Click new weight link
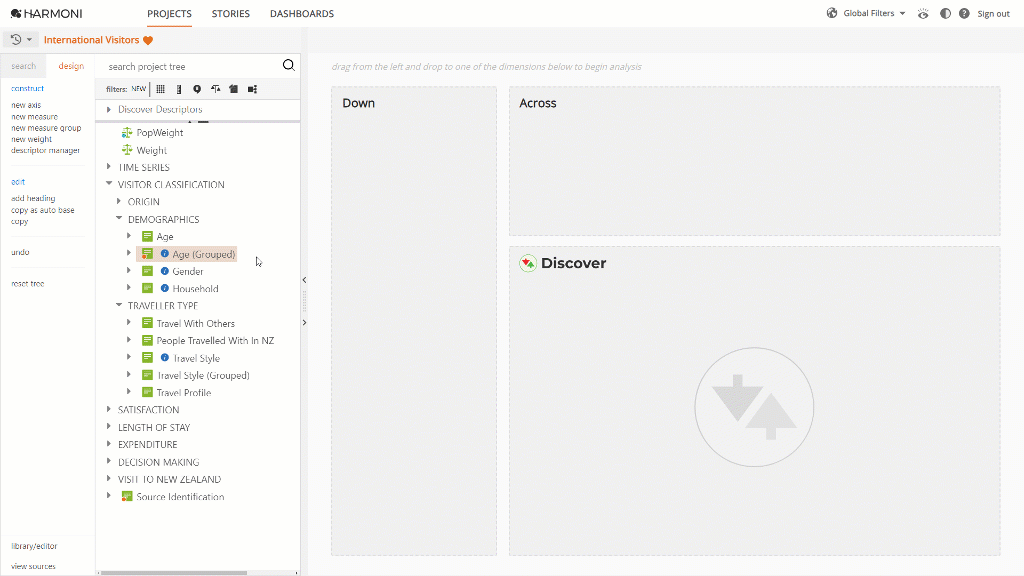The width and height of the screenshot is (1024, 576). 31,139
